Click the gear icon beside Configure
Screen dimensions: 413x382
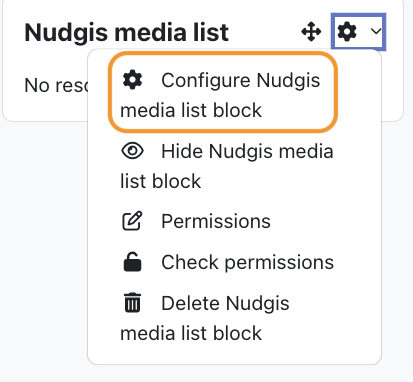[x=132, y=80]
